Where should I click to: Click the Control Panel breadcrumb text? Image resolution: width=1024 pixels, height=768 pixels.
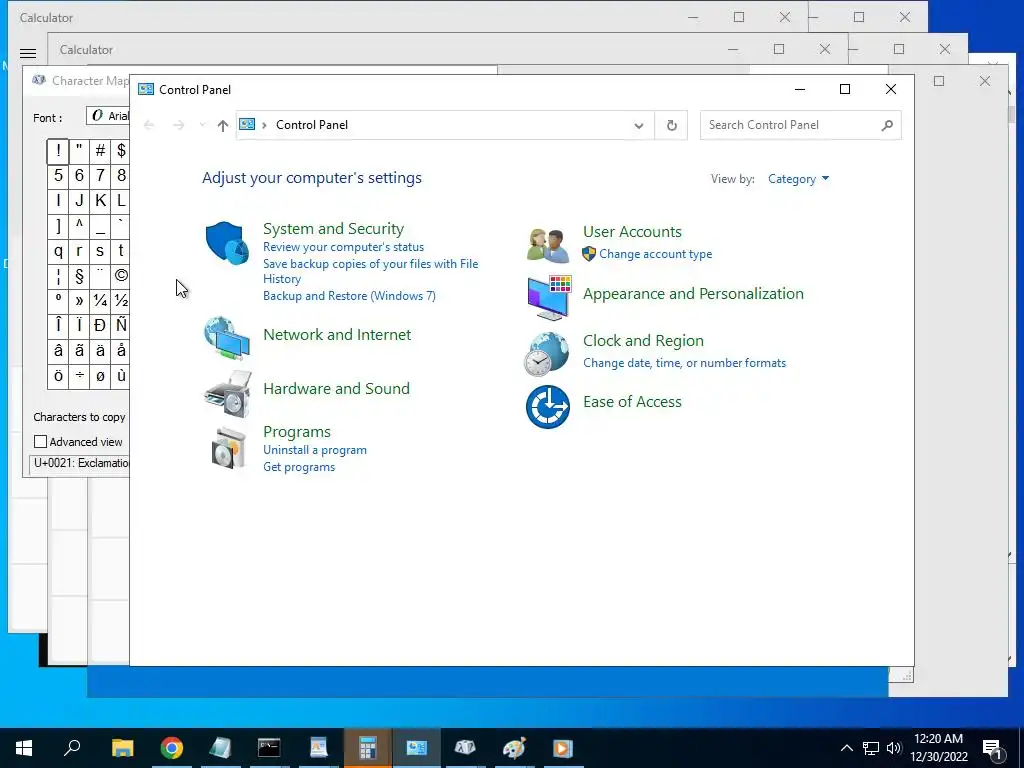312,125
